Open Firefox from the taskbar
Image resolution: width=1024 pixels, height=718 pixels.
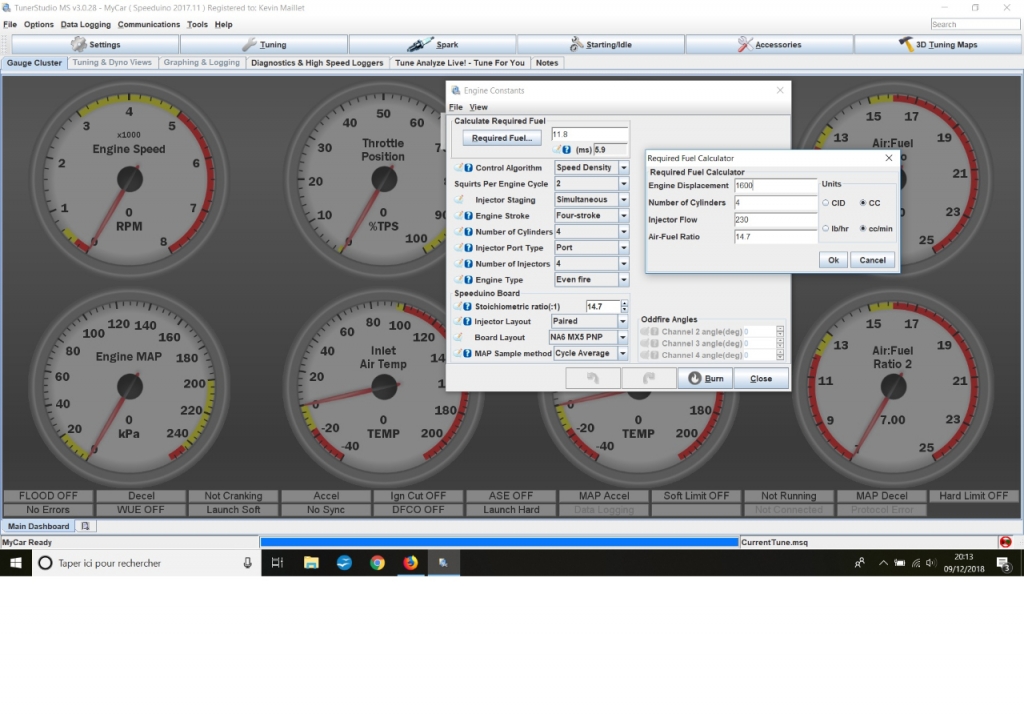coord(410,563)
